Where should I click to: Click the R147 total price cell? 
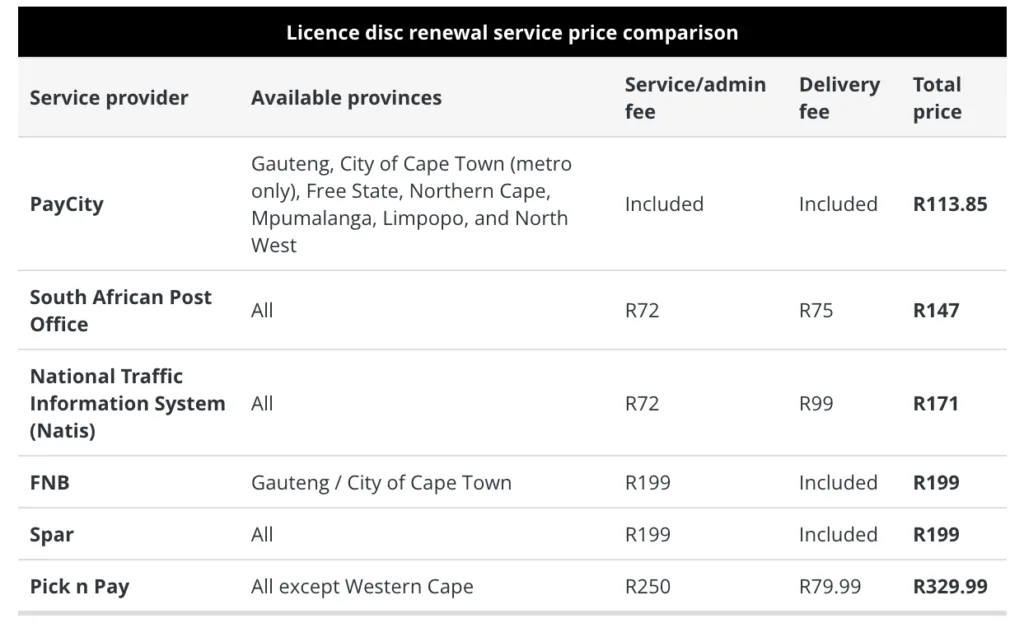[936, 311]
